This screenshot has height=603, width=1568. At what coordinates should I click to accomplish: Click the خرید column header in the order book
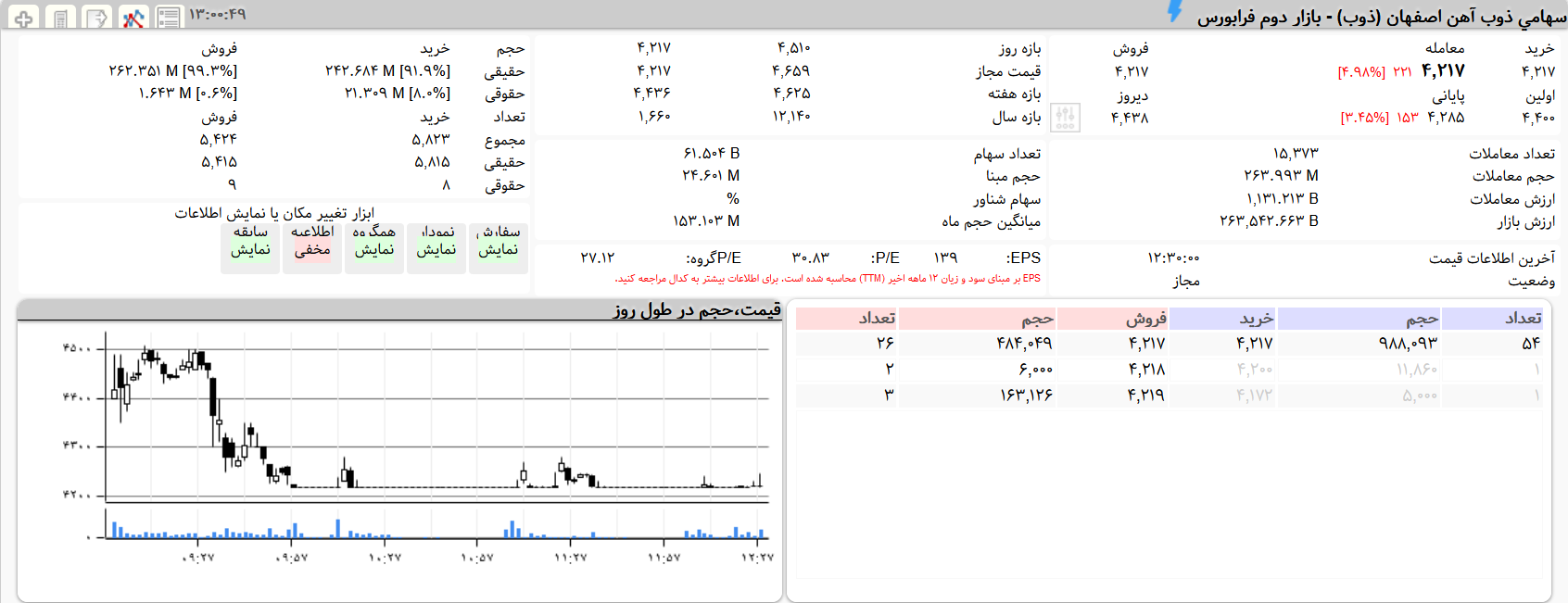(x=1222, y=319)
